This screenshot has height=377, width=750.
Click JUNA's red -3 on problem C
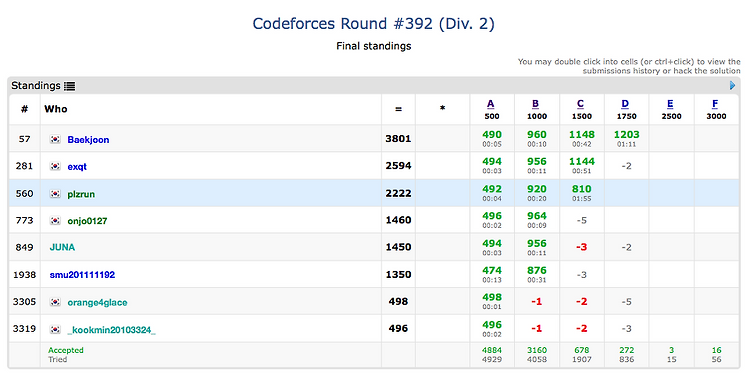click(x=581, y=247)
